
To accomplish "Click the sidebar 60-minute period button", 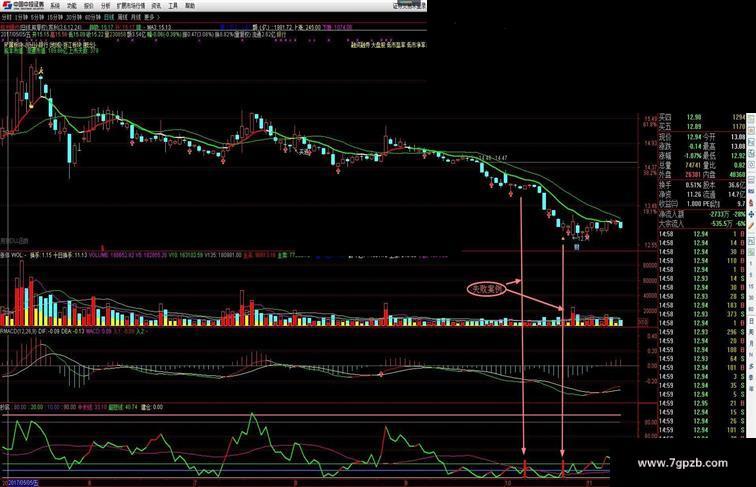I will (751, 309).
